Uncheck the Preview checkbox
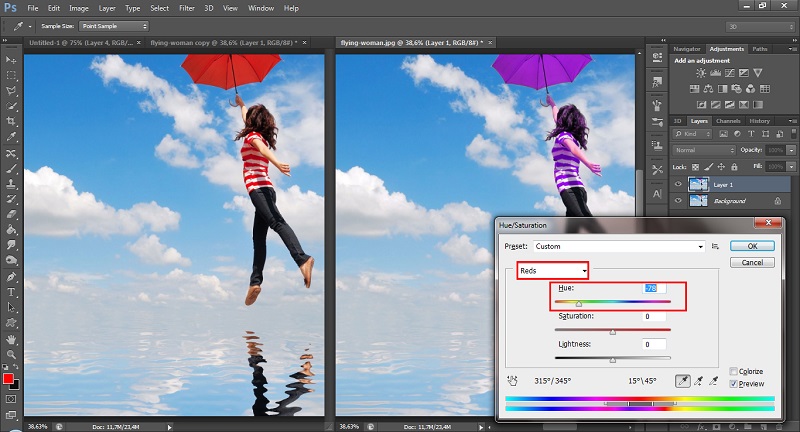The image size is (800, 432). [x=734, y=384]
